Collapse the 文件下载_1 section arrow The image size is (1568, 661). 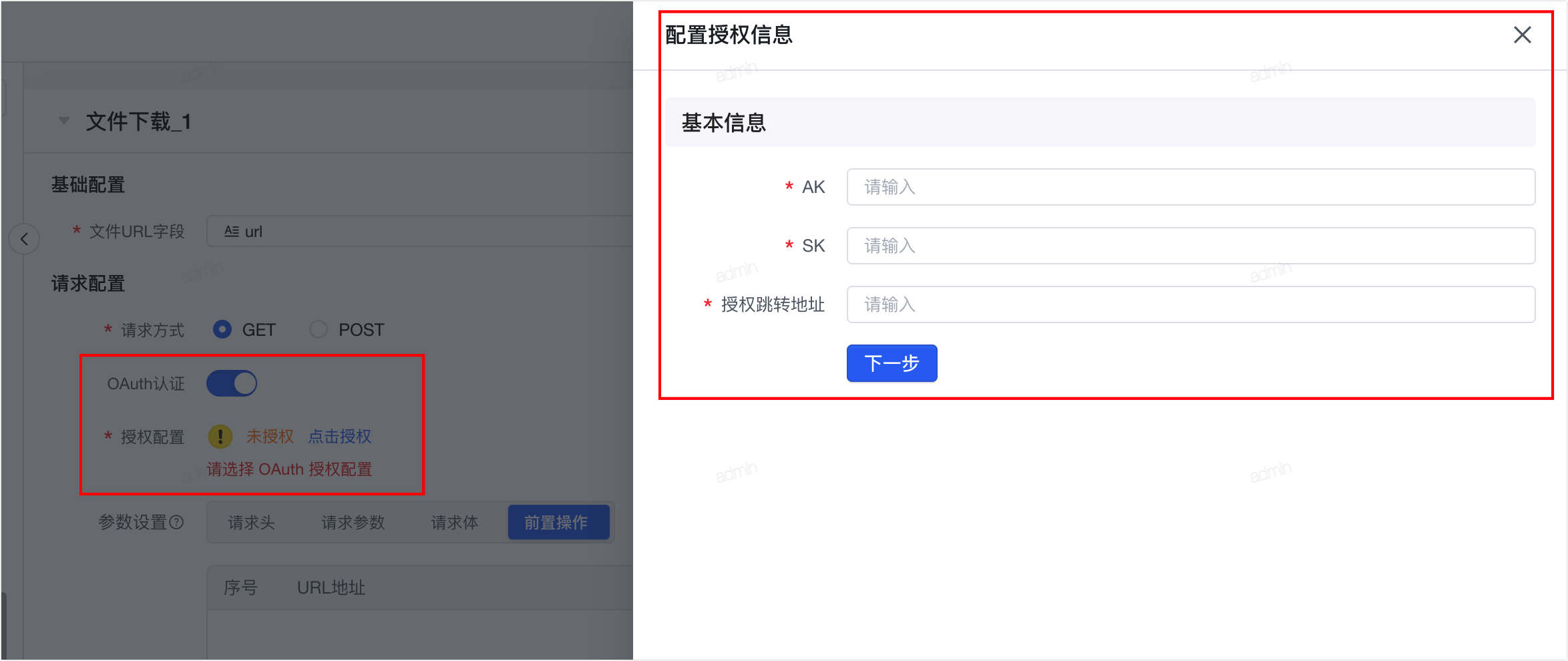[x=64, y=121]
